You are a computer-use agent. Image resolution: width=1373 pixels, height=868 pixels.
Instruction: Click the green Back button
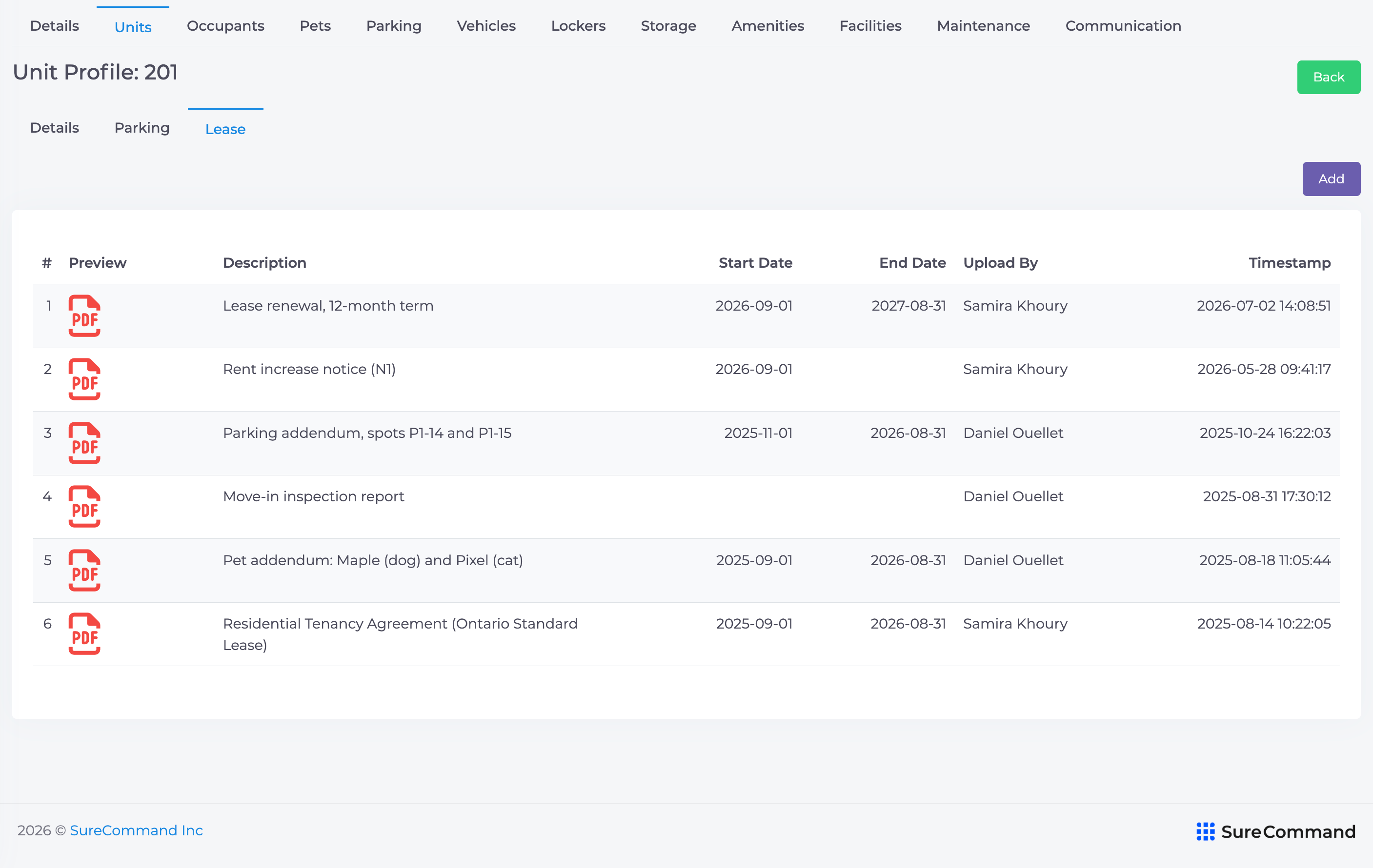(x=1328, y=77)
